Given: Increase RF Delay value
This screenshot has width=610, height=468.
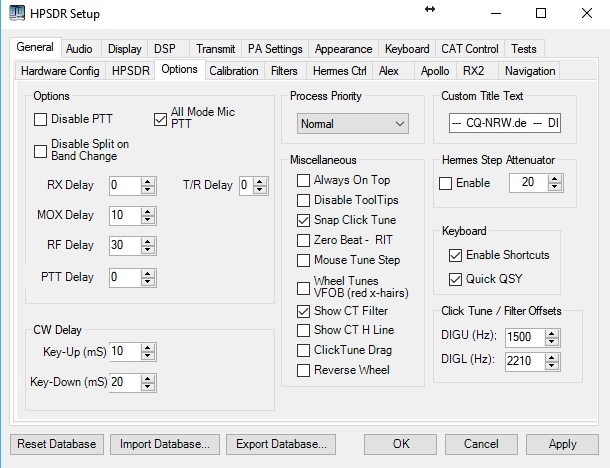Looking at the screenshot, I should [x=147, y=241].
